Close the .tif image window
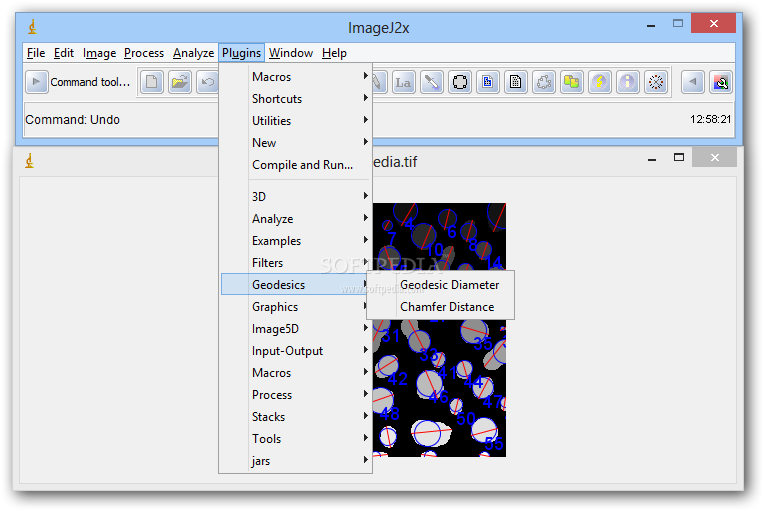 point(714,157)
